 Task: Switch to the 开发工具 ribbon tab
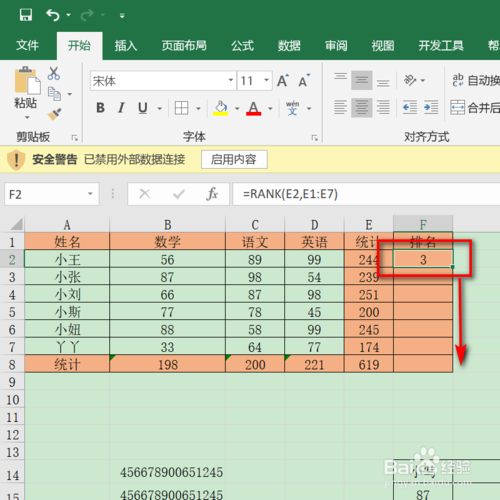pyautogui.click(x=441, y=45)
